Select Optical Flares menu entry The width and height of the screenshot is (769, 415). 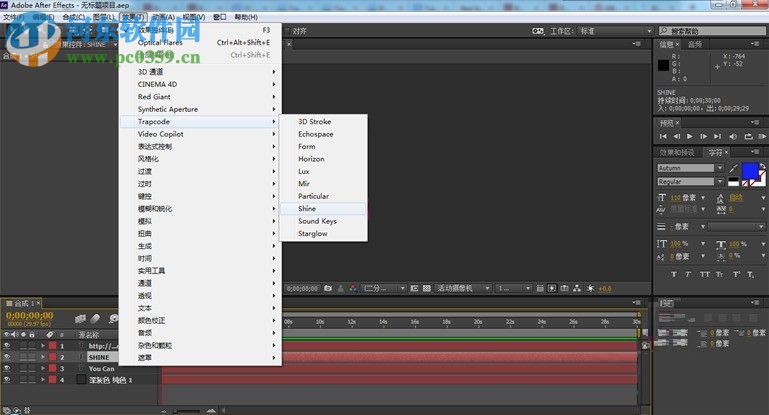click(x=200, y=43)
